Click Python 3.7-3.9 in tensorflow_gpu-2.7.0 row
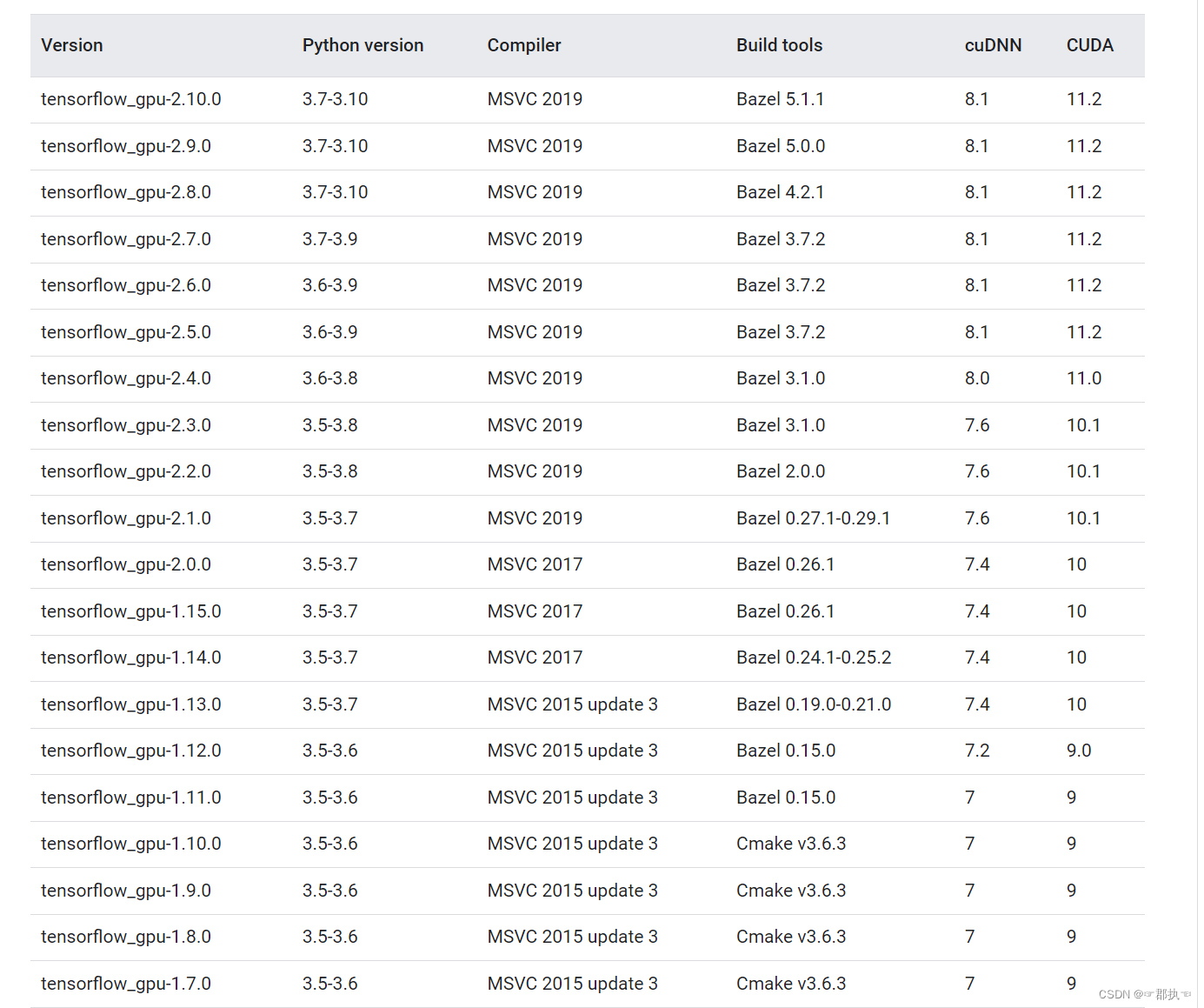1204x1008 pixels. [x=330, y=239]
